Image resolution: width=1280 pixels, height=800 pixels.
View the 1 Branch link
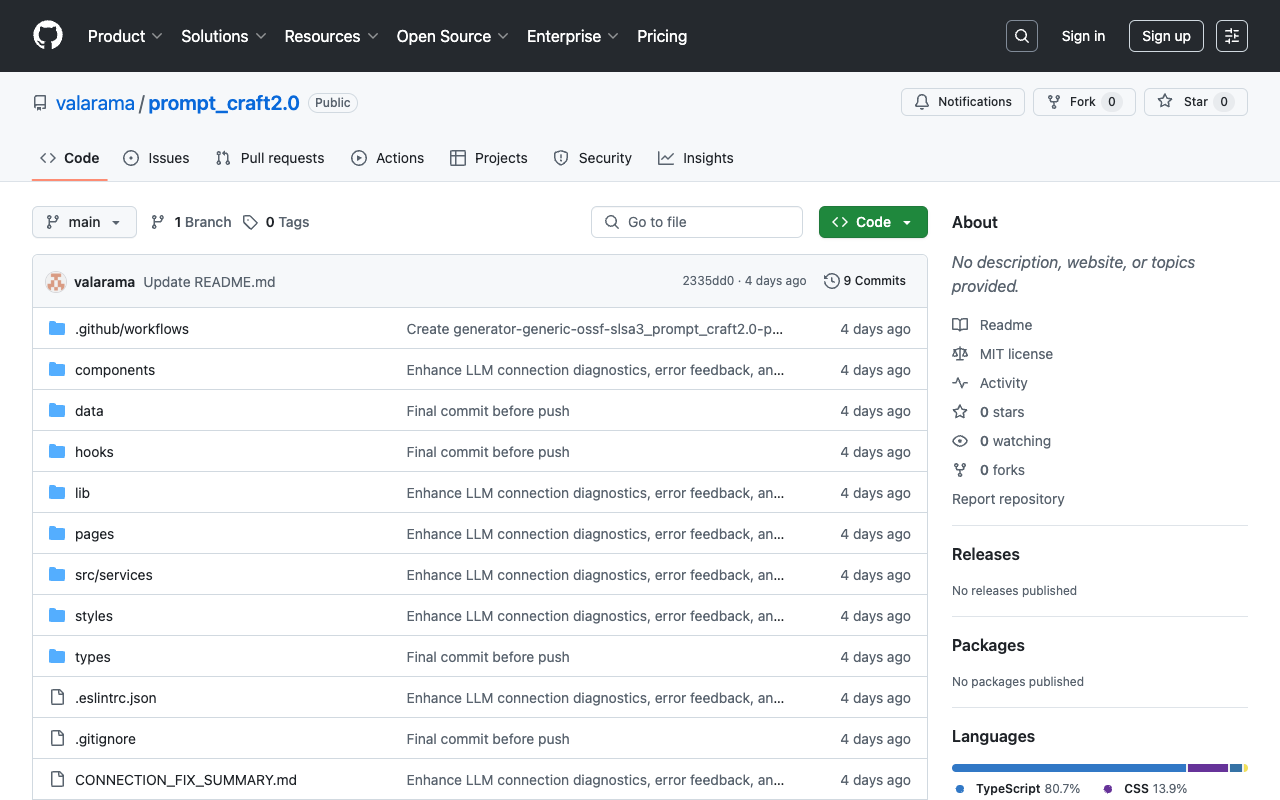[x=191, y=222]
